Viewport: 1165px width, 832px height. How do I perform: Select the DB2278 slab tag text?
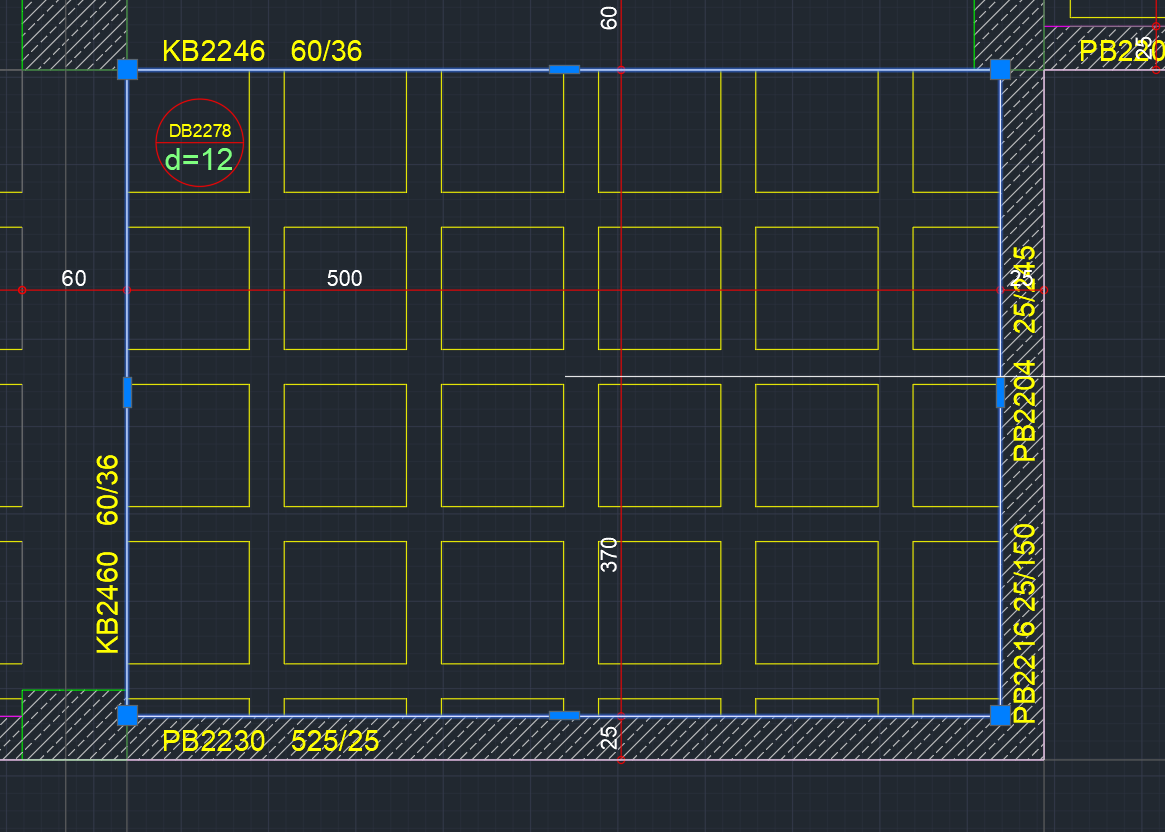point(200,131)
